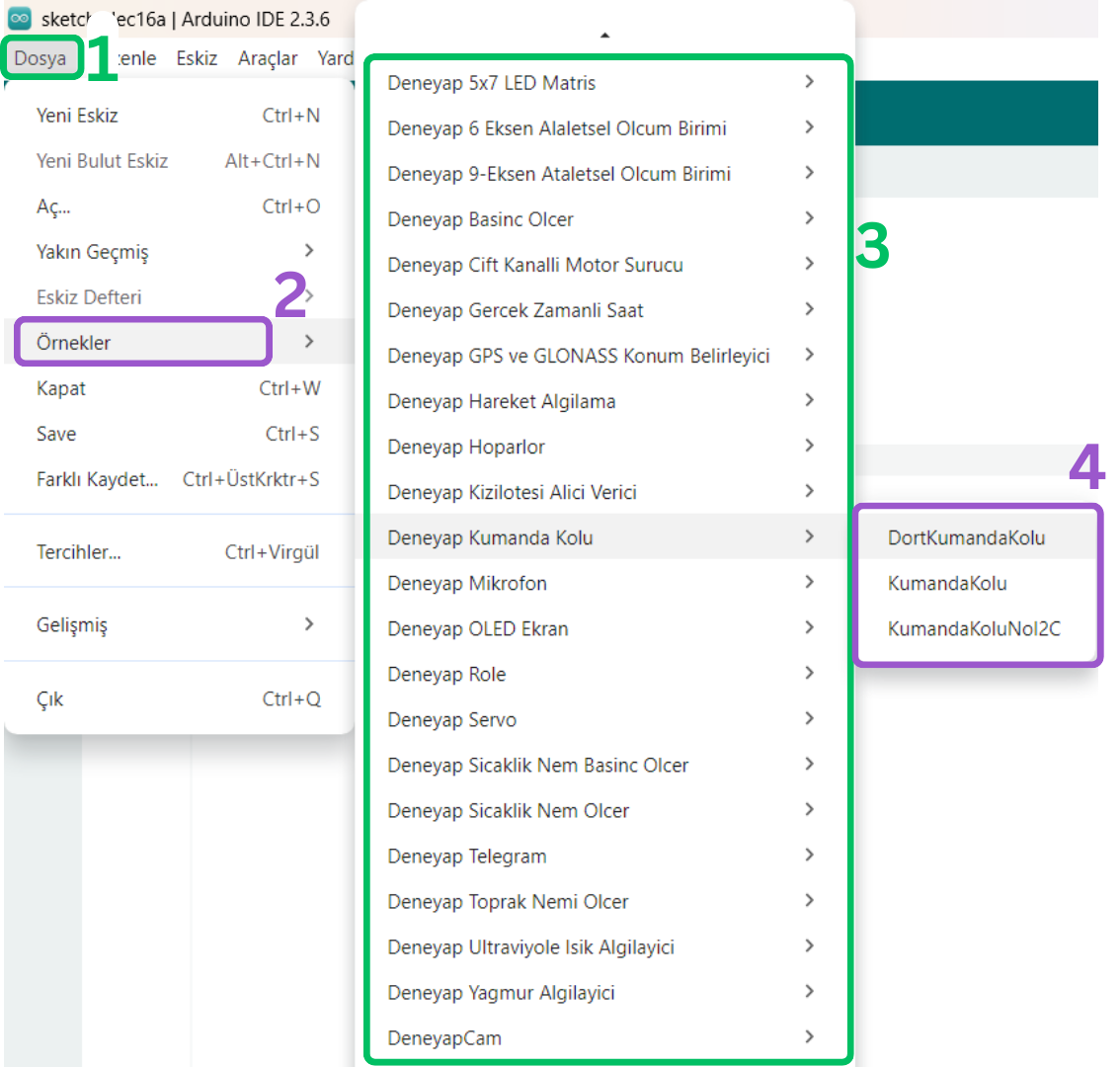Expand Deneyap Gercek Zamanli Saat examples

tap(607, 310)
